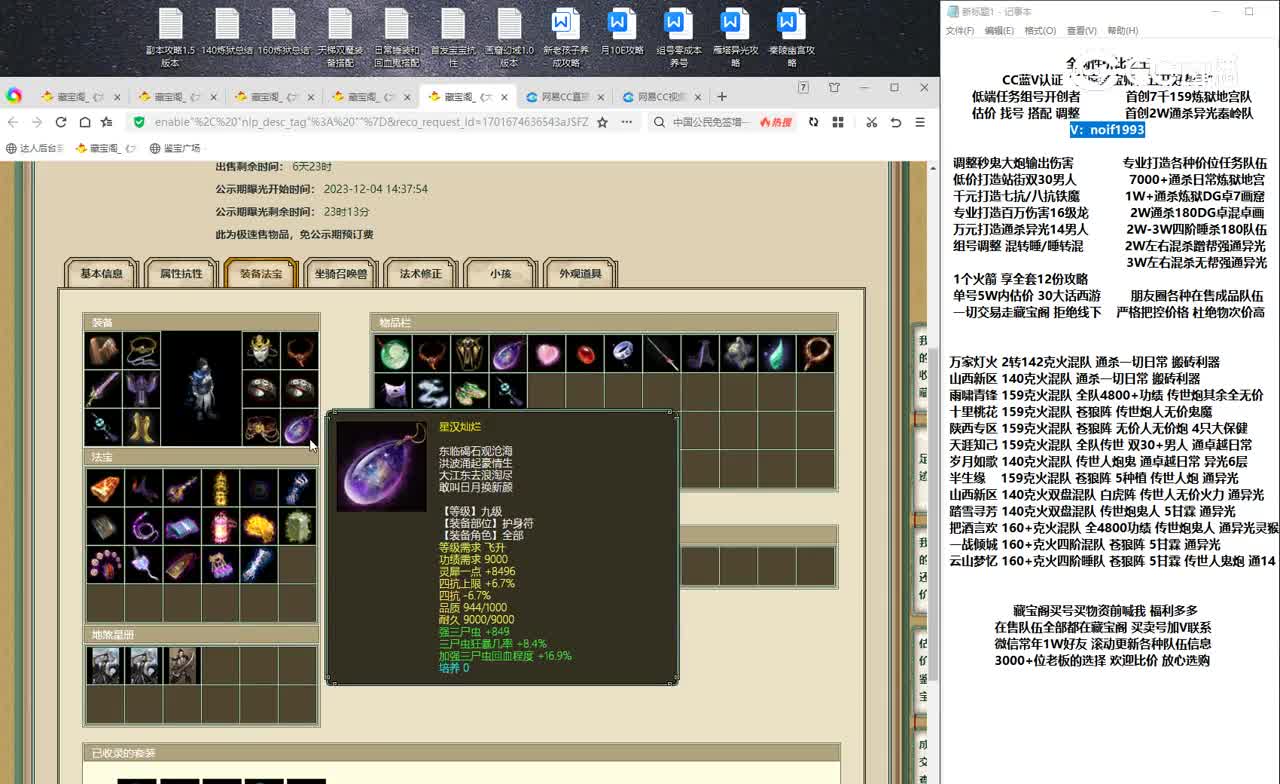Switch to the 属性抗性 tab

pos(181,273)
